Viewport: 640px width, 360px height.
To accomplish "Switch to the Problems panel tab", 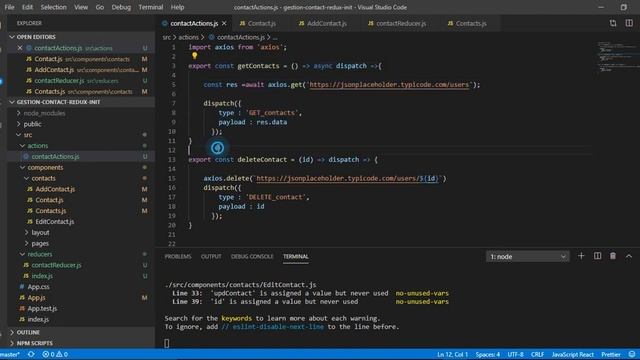I will (178, 257).
